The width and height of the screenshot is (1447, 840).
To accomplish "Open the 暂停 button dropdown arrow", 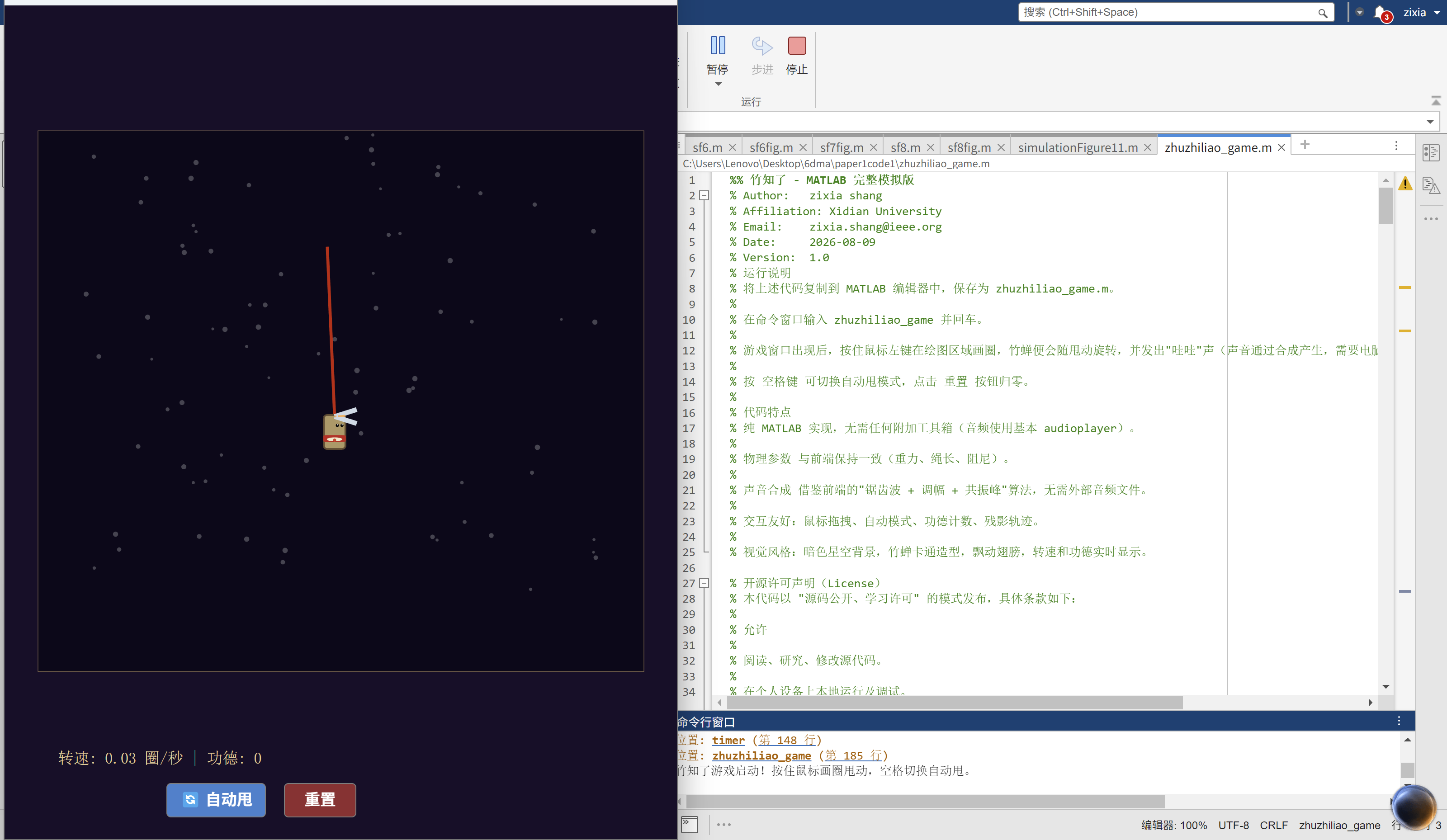I will [x=718, y=85].
